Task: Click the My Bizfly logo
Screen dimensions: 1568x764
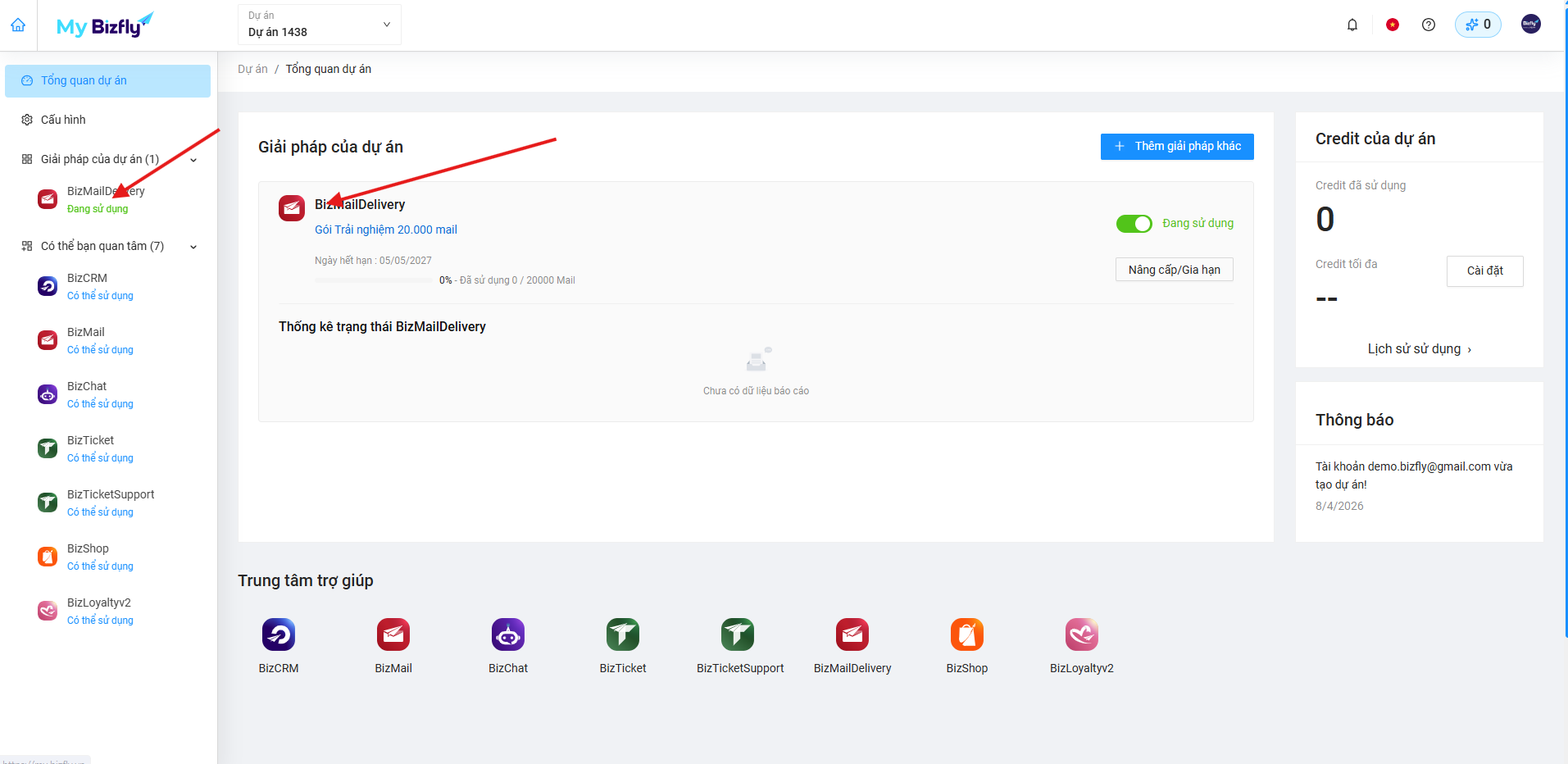Action: (104, 25)
